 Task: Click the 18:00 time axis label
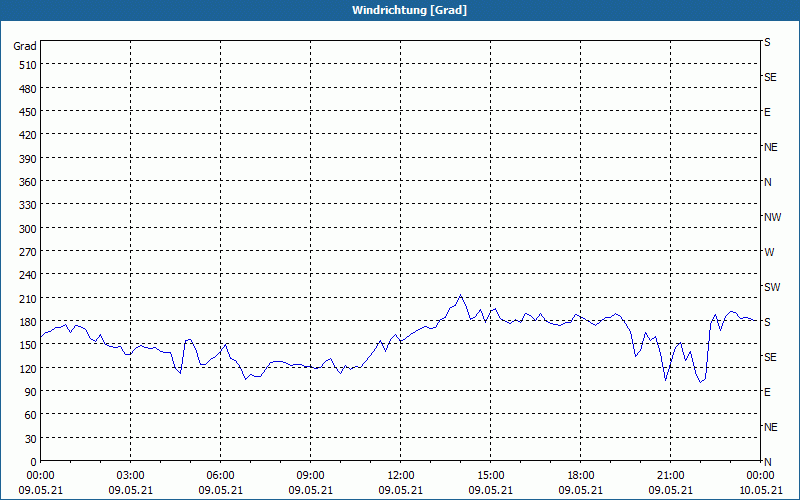pos(581,476)
